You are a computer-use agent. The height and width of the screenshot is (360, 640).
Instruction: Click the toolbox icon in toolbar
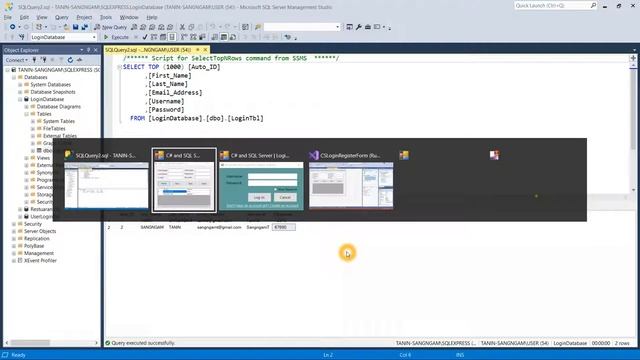point(367,27)
